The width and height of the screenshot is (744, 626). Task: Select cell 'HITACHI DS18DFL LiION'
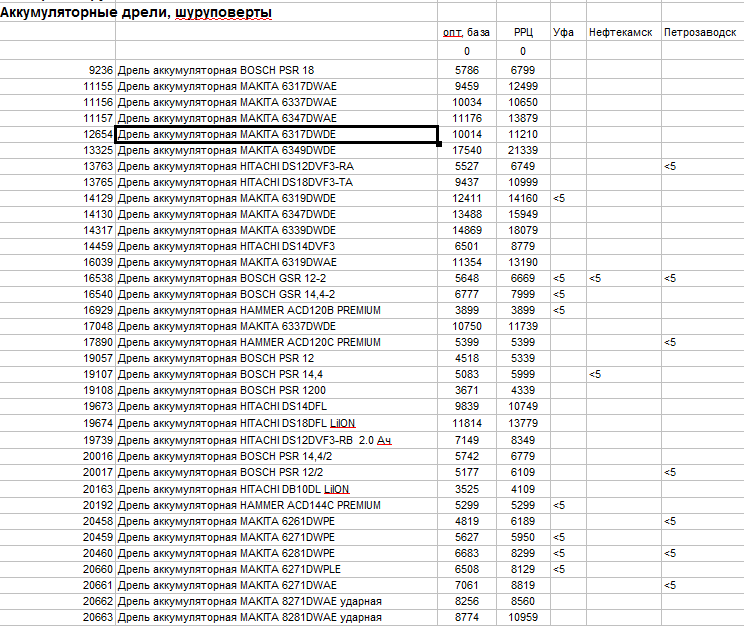(276, 423)
